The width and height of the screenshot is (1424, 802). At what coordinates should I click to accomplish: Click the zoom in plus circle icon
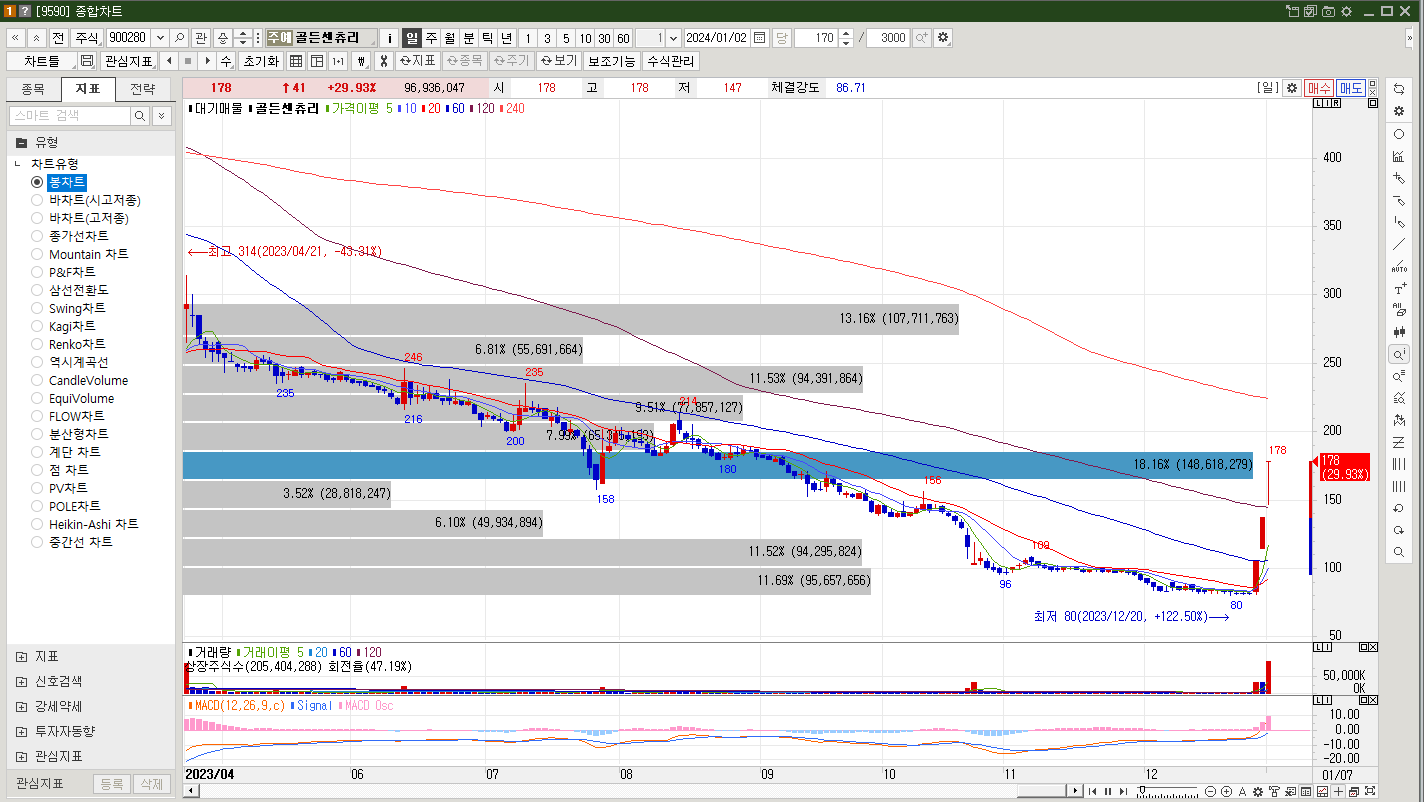coord(1226,791)
